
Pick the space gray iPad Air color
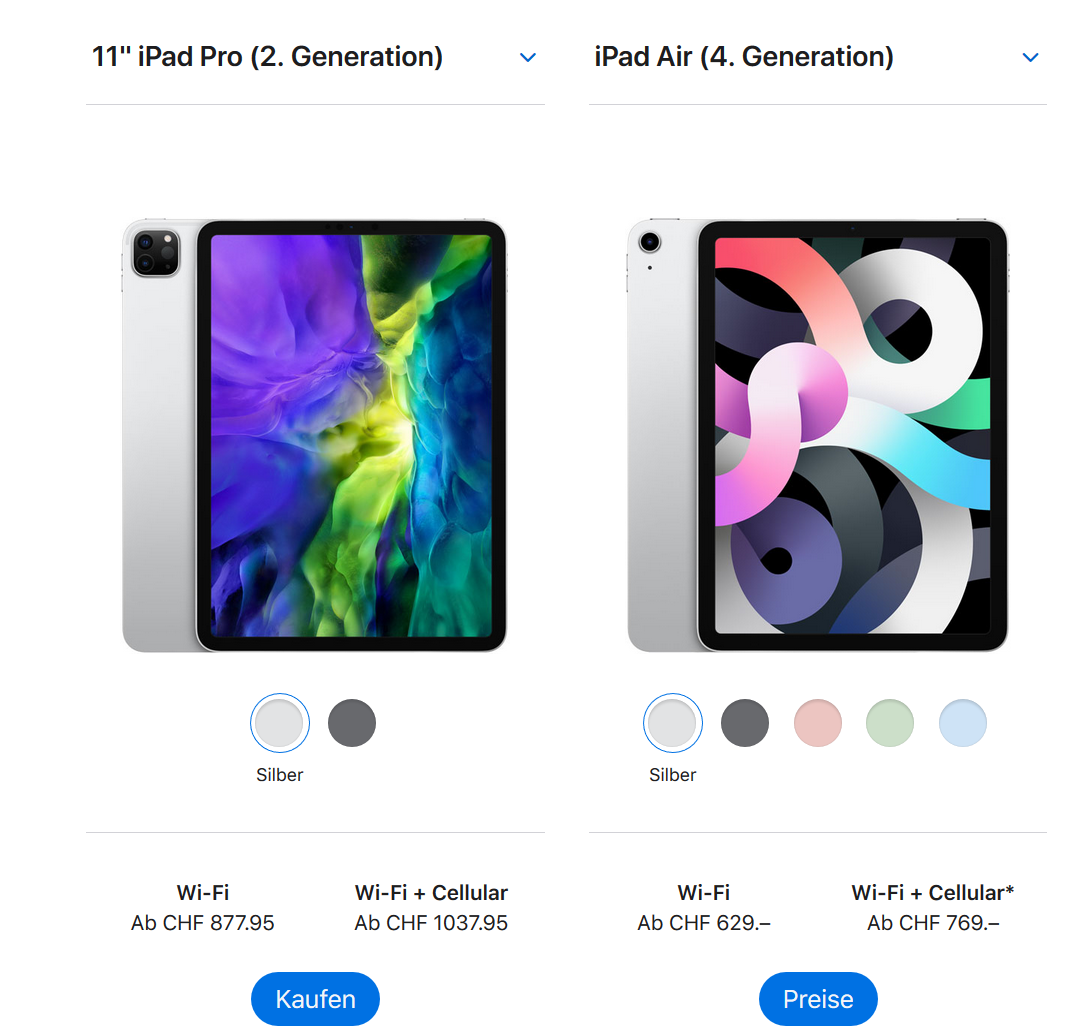(745, 723)
